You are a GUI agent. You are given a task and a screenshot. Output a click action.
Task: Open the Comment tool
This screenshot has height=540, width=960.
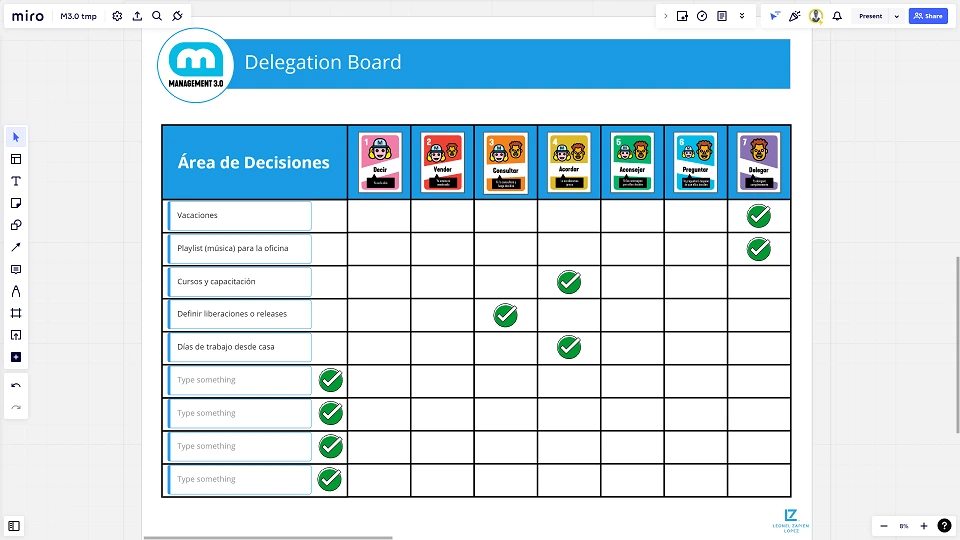click(x=16, y=269)
